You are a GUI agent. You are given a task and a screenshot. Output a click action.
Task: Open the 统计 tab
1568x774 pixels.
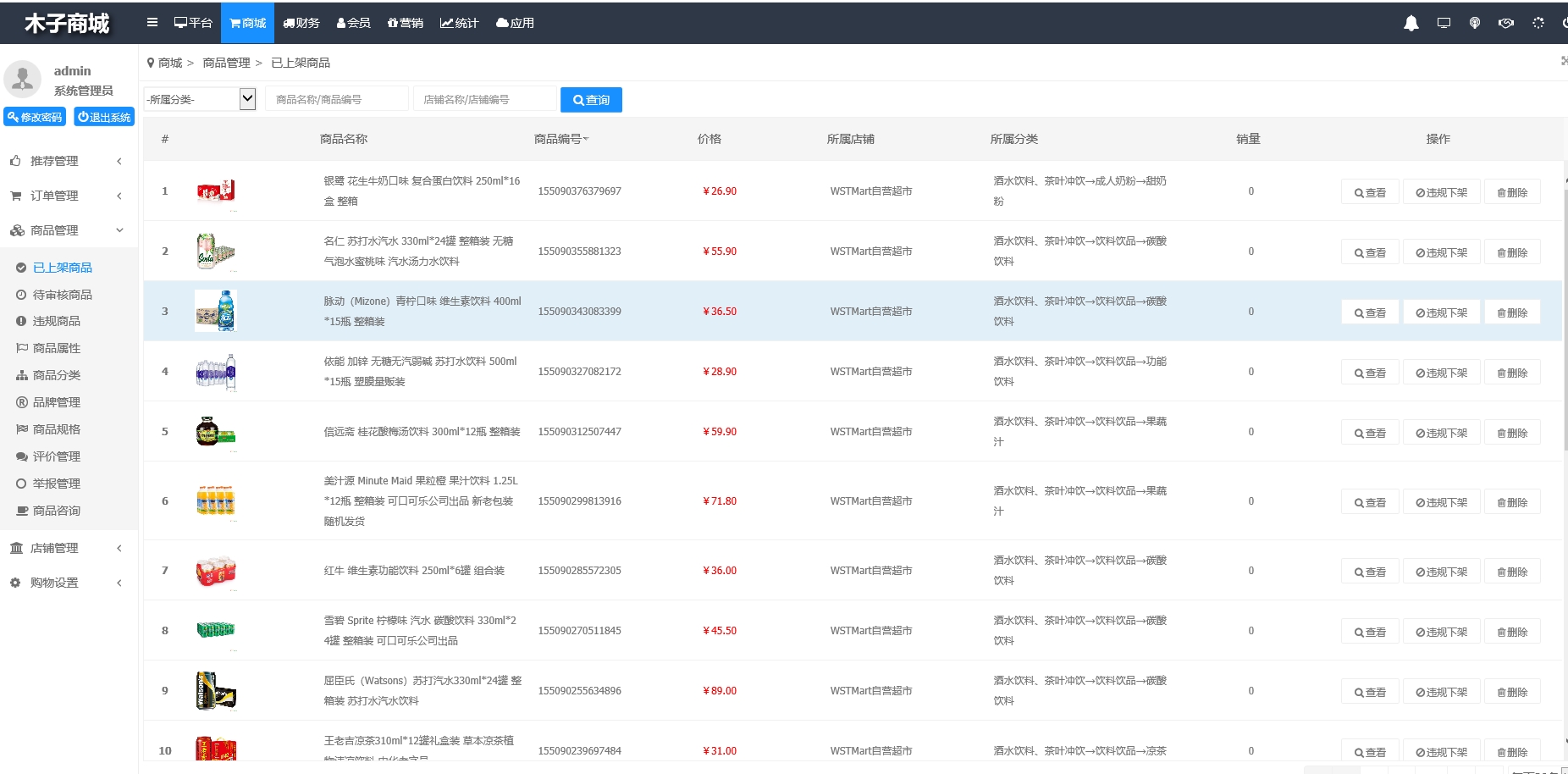[460, 23]
